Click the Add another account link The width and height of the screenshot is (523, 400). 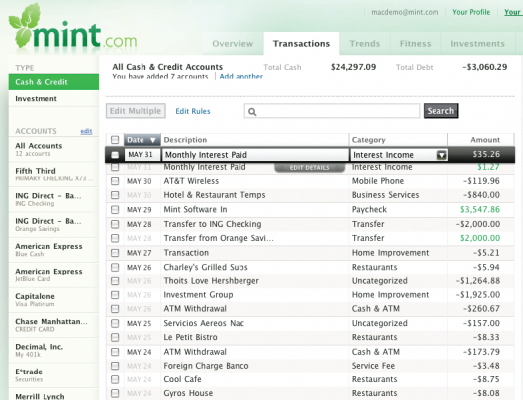tap(241, 76)
